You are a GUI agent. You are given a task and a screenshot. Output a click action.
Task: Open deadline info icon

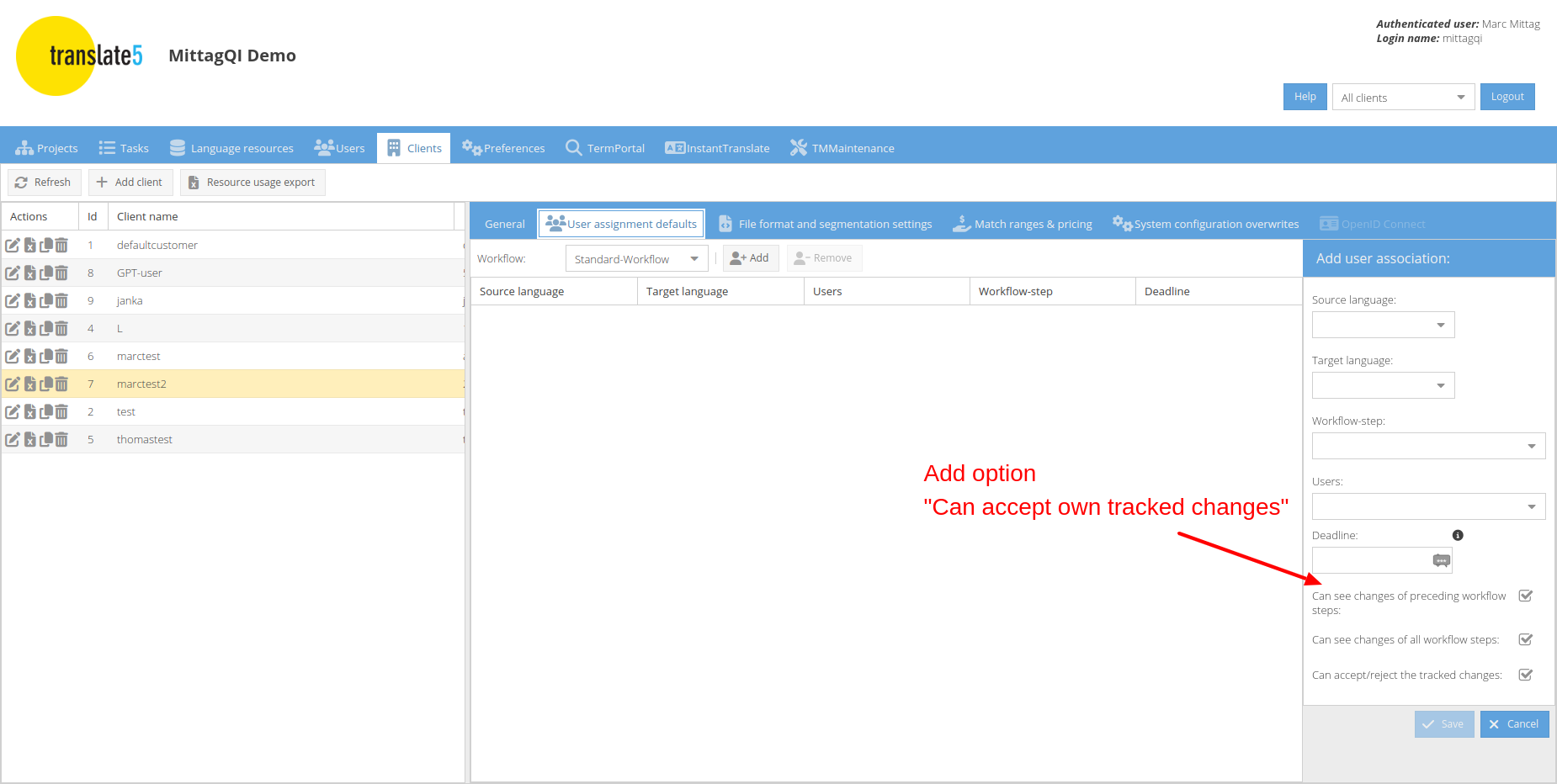tap(1458, 535)
